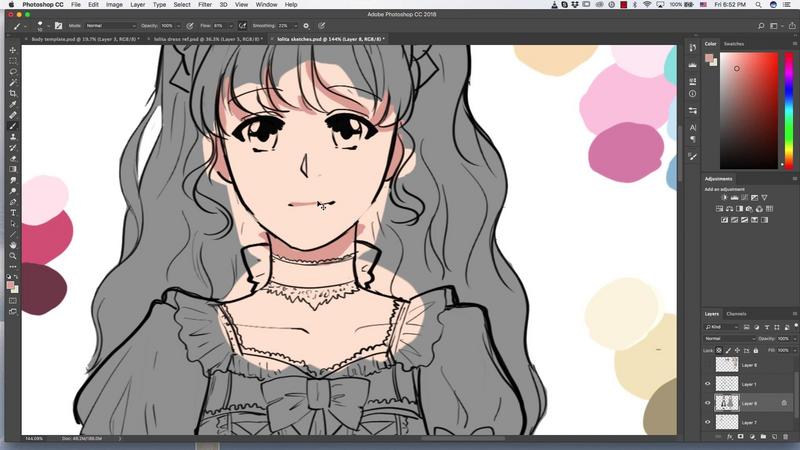The height and width of the screenshot is (450, 800).
Task: Open the layer Kind filter dropdown
Action: click(721, 327)
